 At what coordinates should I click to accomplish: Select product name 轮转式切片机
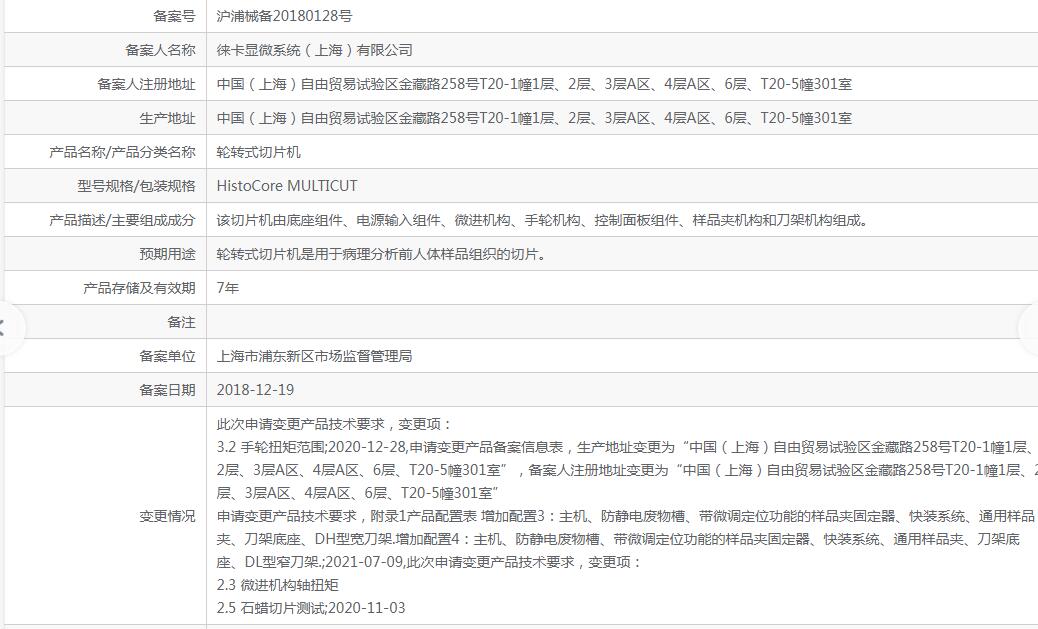click(258, 152)
